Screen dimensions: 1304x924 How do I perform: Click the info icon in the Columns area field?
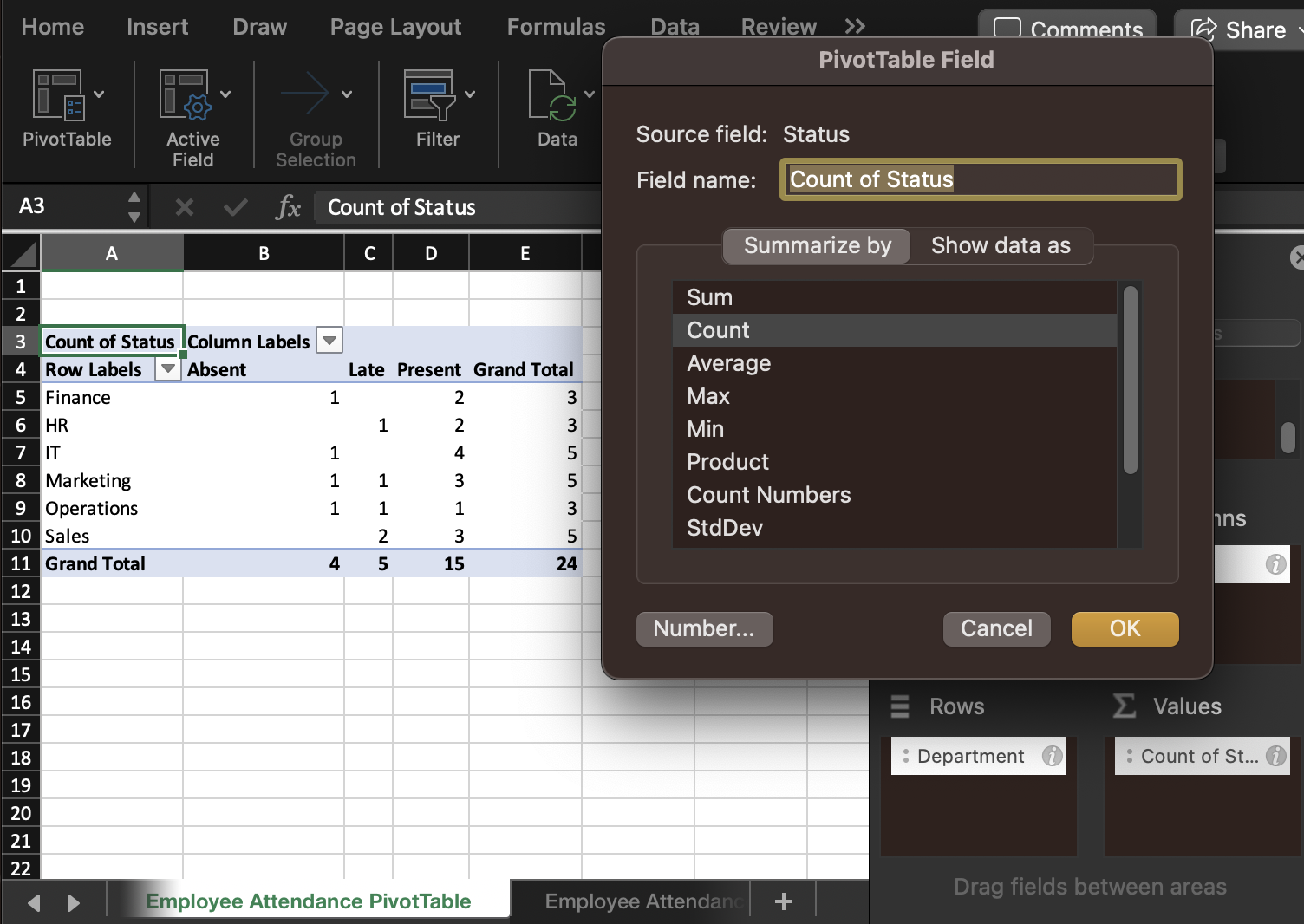coord(1275,564)
